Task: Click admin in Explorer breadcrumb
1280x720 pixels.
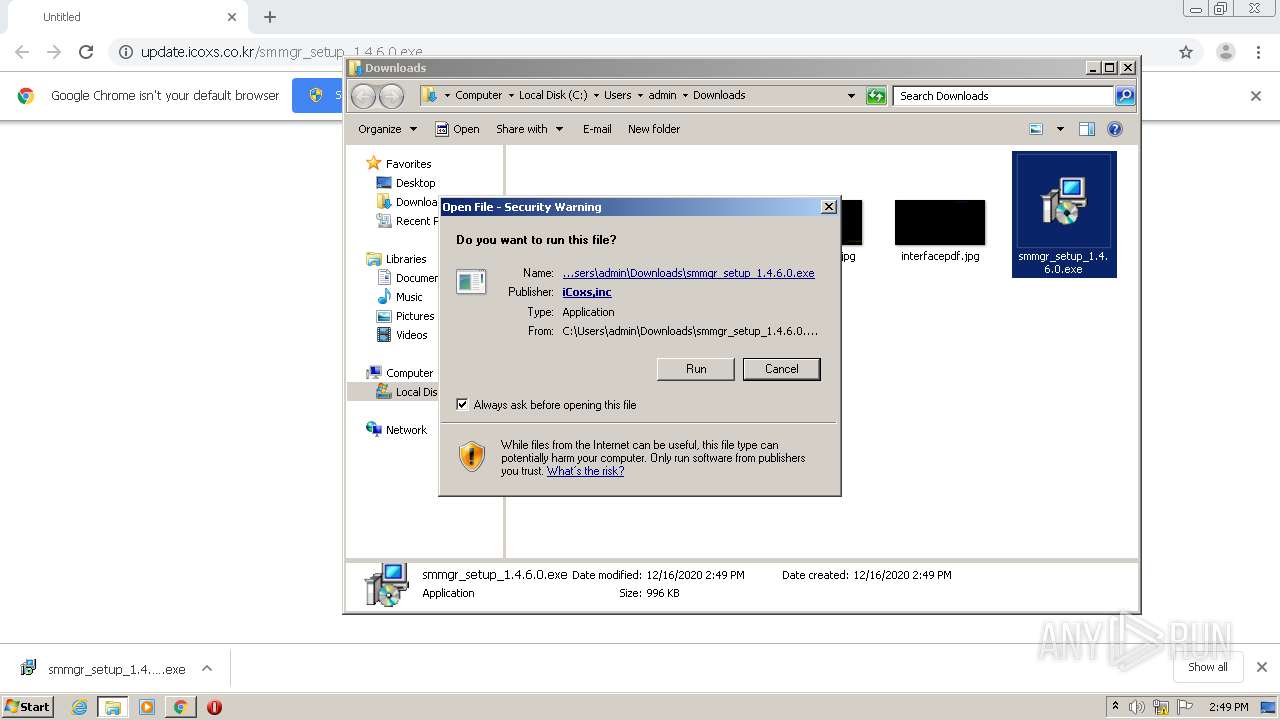Action: click(662, 96)
